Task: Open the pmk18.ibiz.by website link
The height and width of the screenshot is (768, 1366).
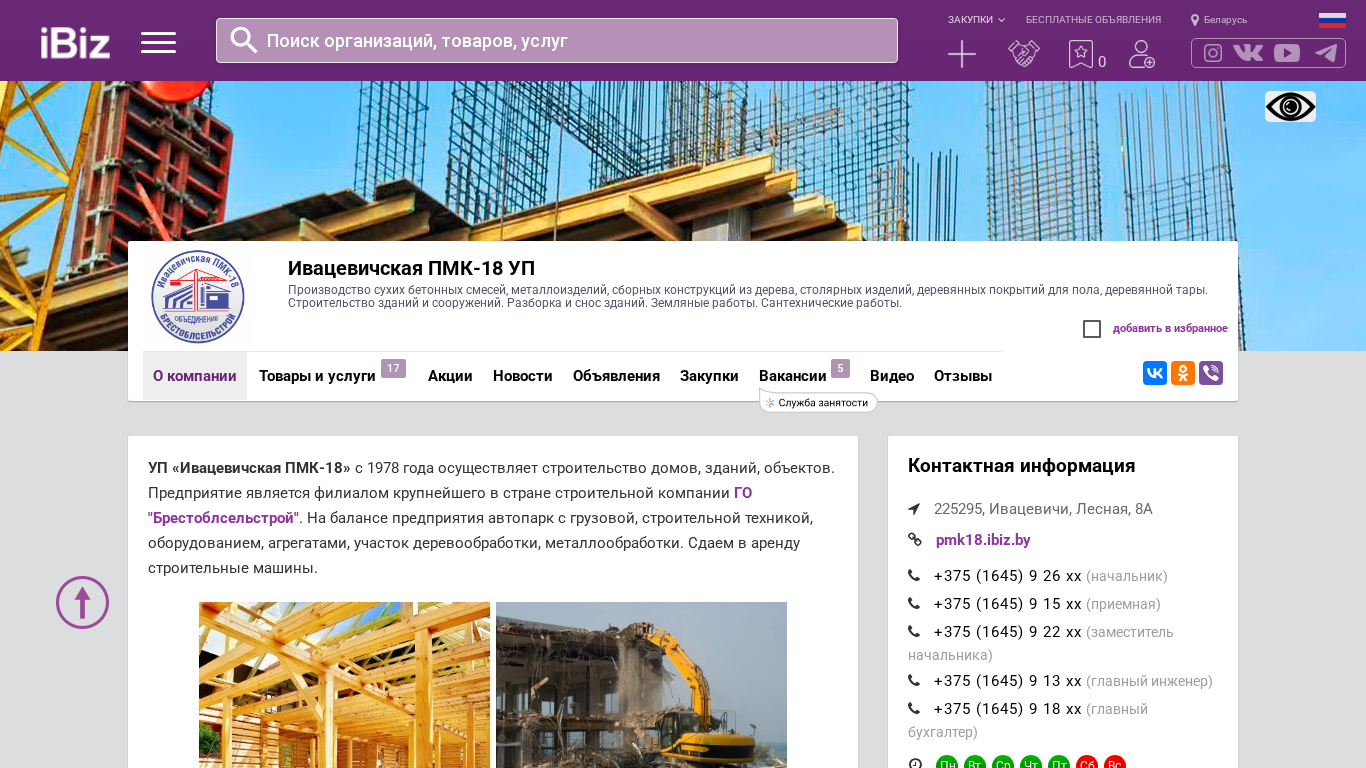Action: point(983,540)
